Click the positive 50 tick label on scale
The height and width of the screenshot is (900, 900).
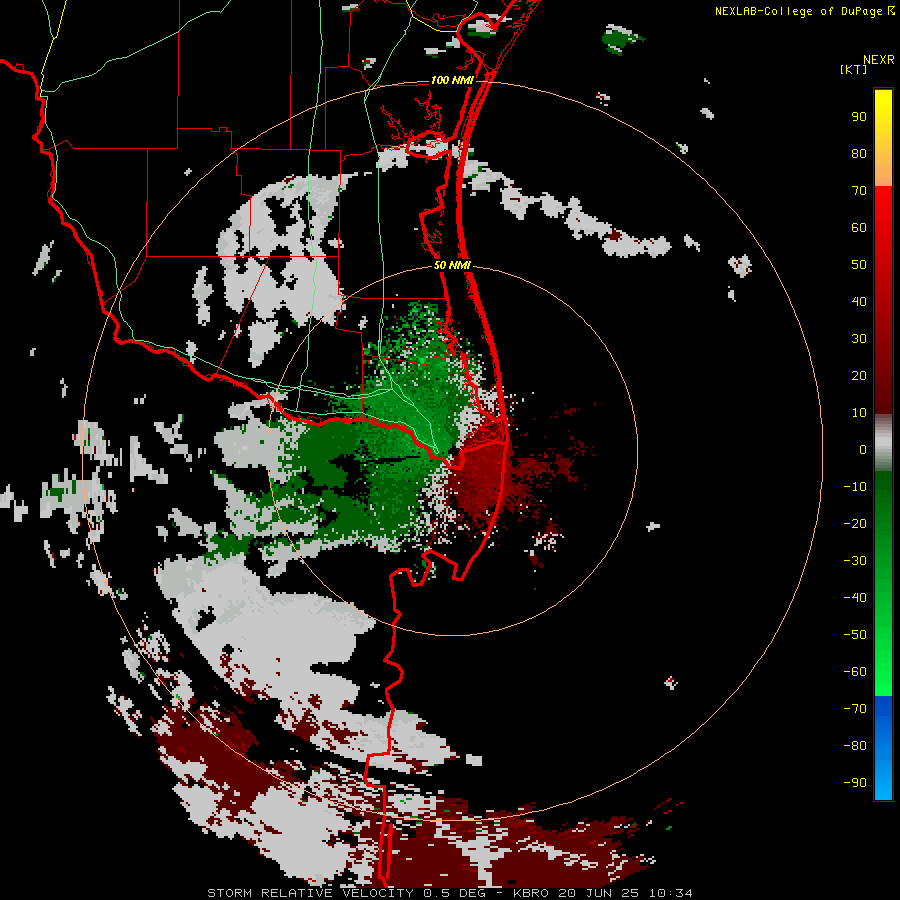tap(859, 265)
